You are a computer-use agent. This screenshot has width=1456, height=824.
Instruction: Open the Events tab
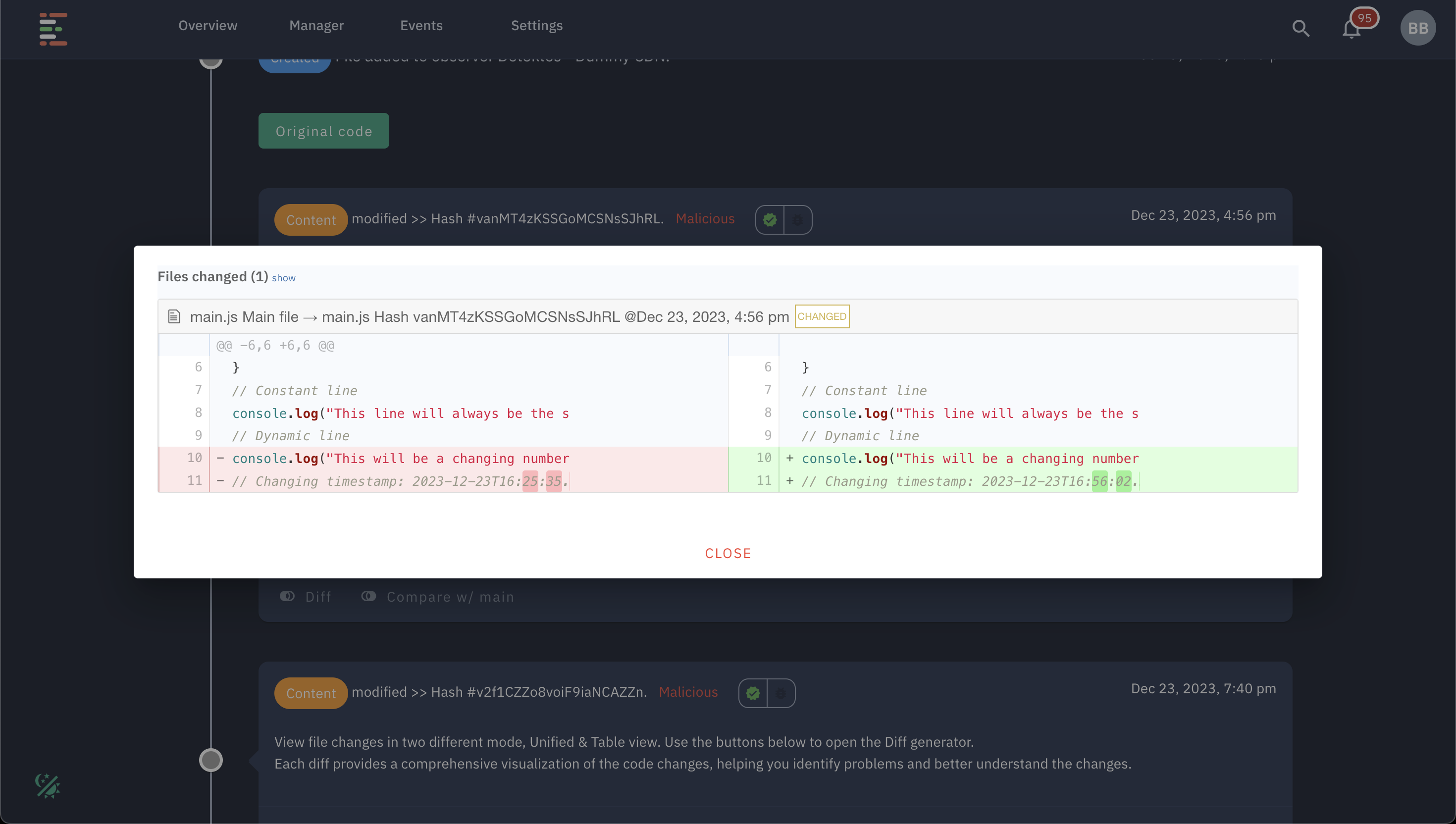[x=421, y=25]
